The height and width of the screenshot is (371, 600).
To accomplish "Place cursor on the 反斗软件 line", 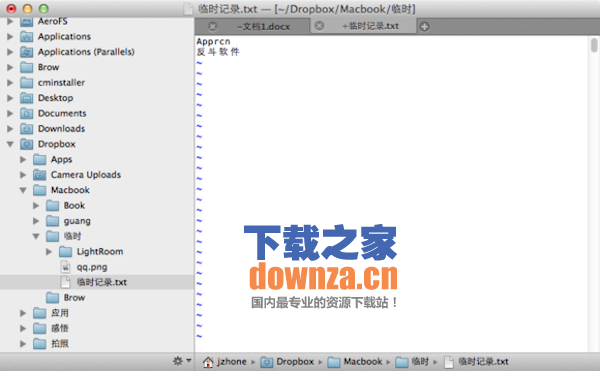I will coord(218,52).
